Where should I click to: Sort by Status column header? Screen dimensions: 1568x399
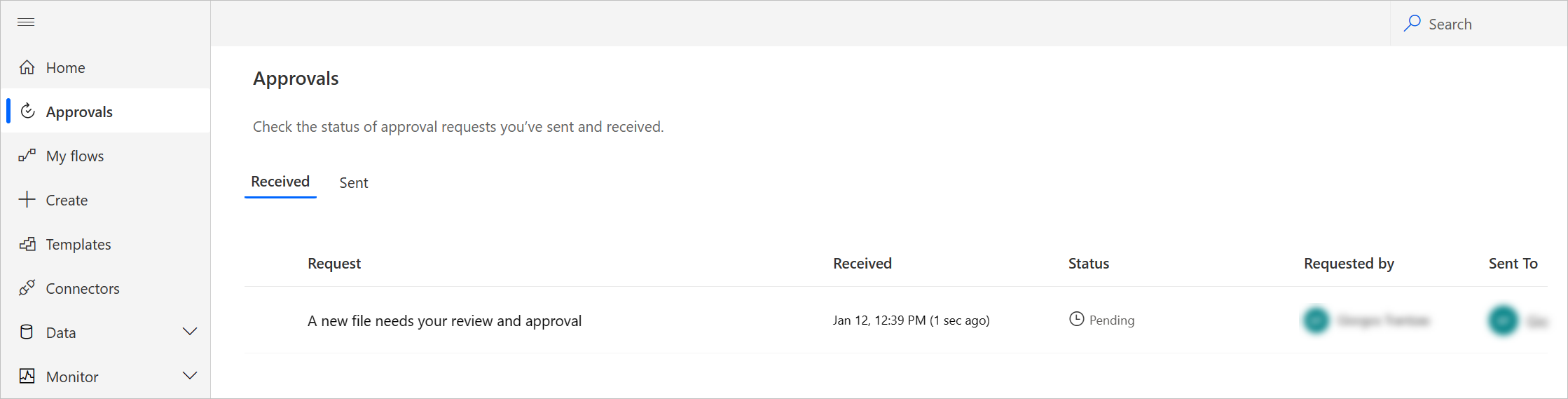pyautogui.click(x=1089, y=264)
